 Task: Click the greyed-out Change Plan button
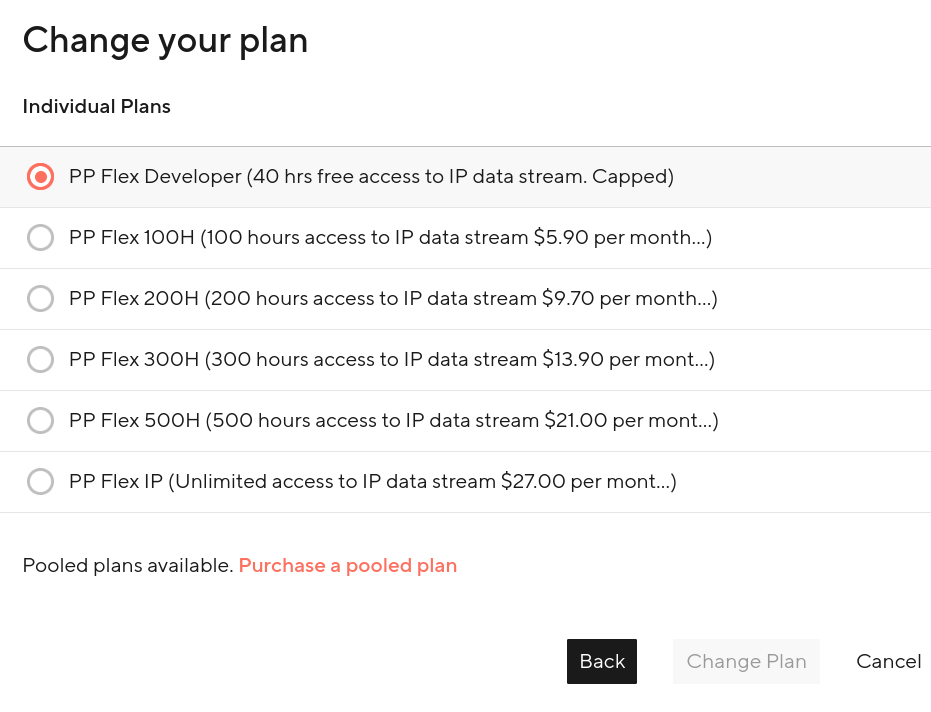tap(746, 661)
